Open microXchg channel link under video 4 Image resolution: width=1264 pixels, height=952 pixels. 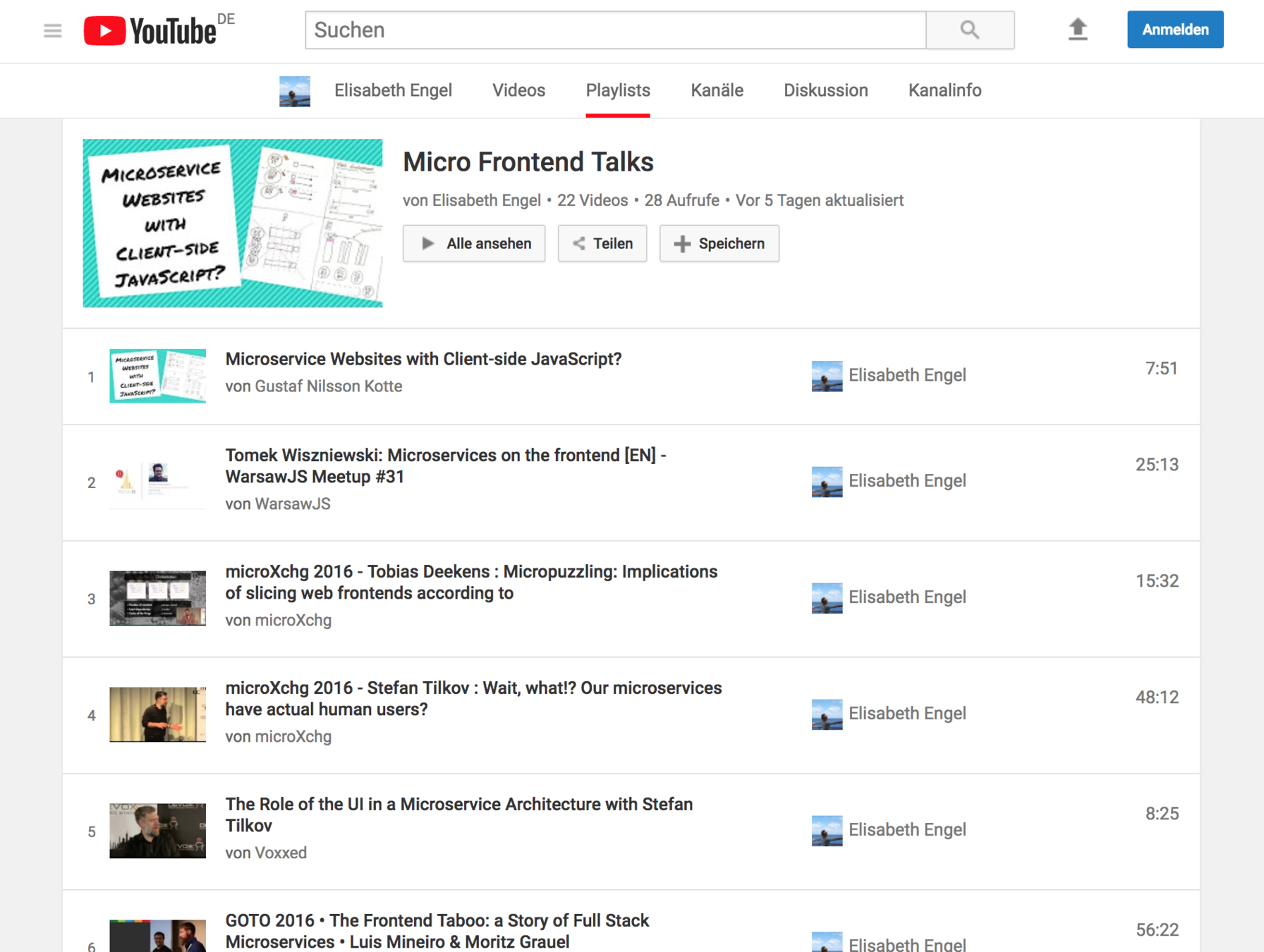coord(293,737)
